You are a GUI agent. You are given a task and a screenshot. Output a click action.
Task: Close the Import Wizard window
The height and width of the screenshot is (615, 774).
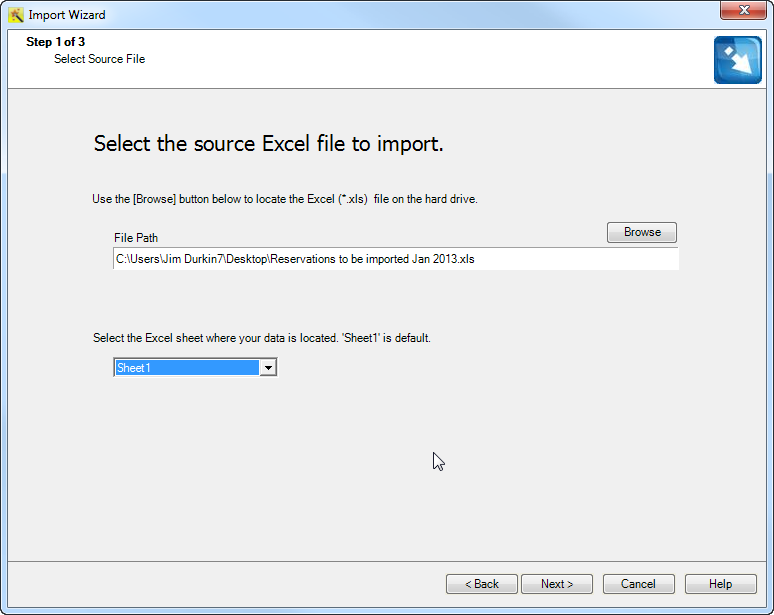[x=743, y=10]
